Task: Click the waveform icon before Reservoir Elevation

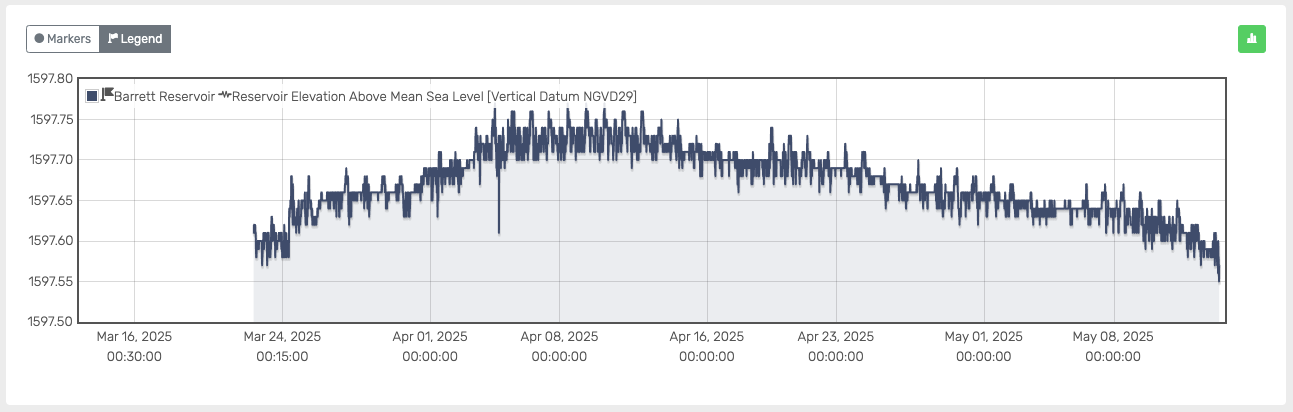Action: 225,96
